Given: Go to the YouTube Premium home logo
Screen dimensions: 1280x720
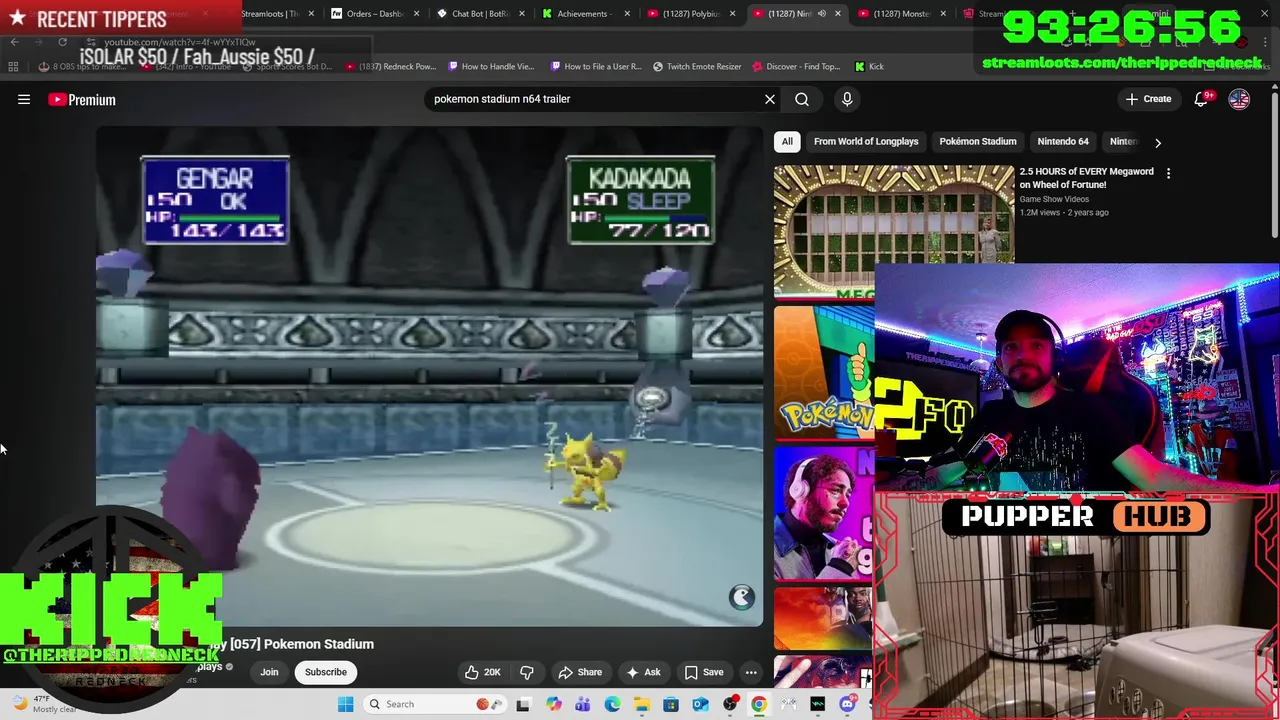Looking at the screenshot, I should (82, 99).
